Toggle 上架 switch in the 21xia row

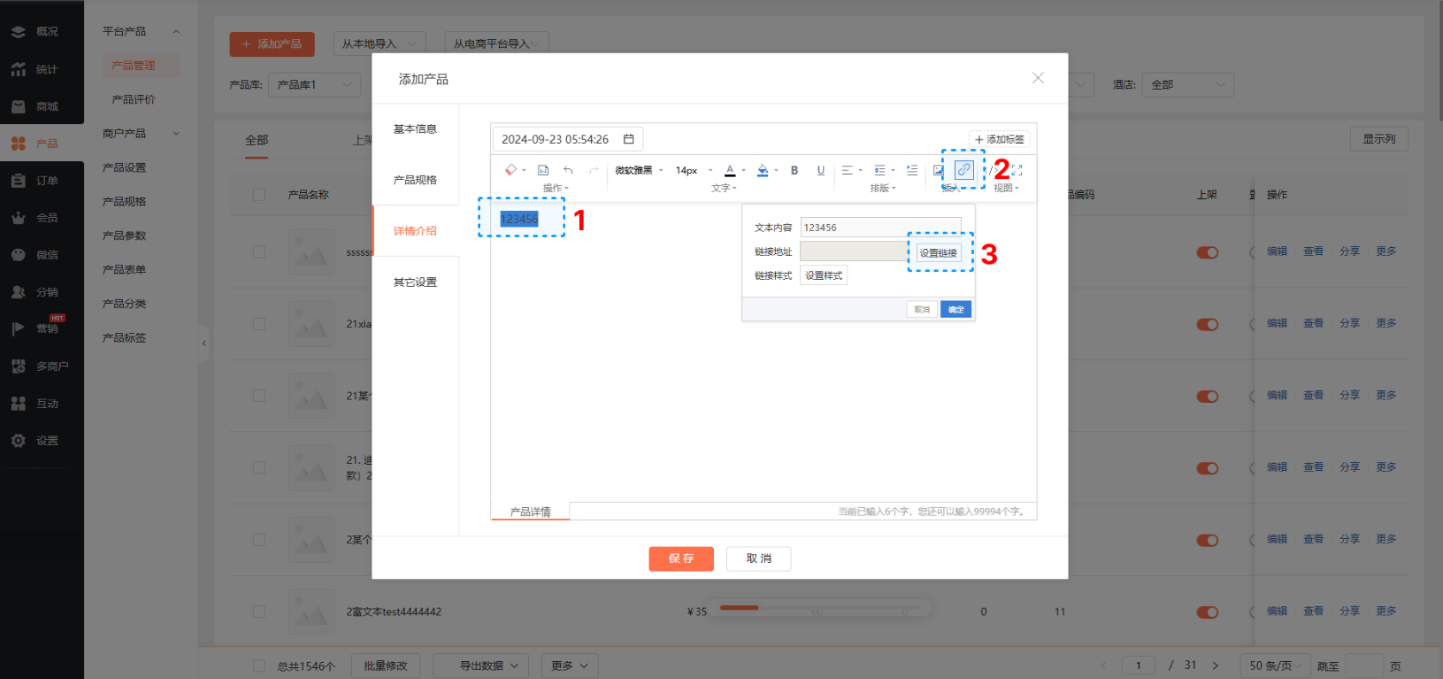coord(1207,324)
